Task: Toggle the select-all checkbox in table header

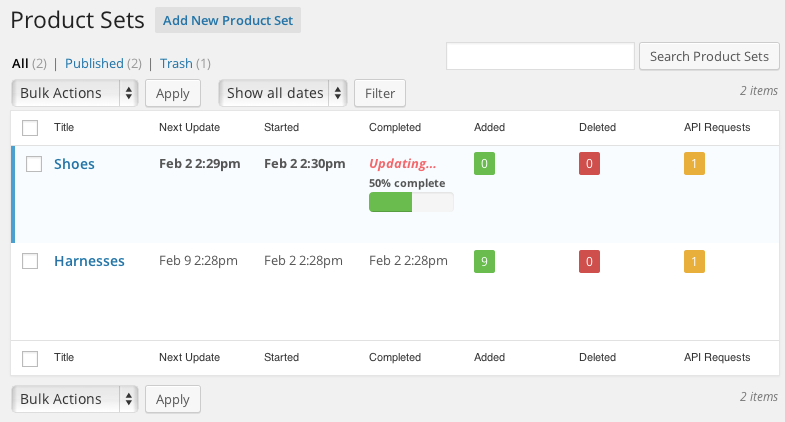Action: pos(31,128)
